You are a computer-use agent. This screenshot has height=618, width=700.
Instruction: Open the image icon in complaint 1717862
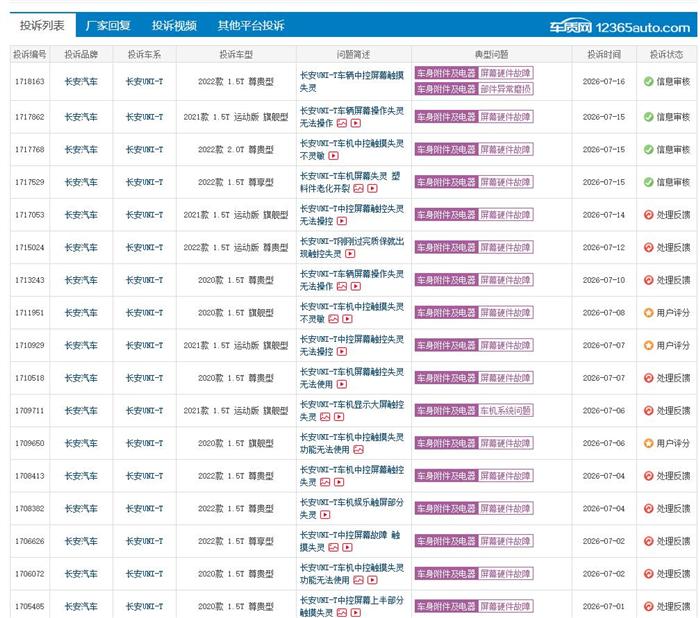pos(342,123)
